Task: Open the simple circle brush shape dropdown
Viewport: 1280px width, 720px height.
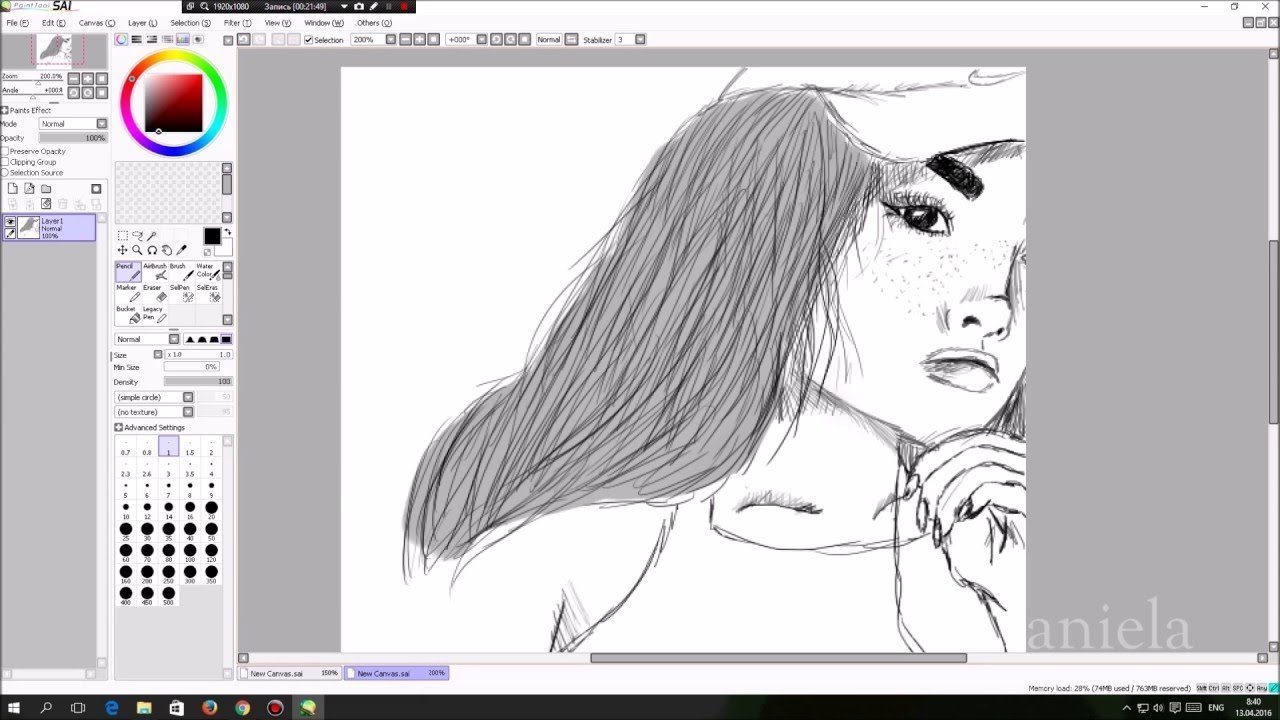Action: coord(154,397)
